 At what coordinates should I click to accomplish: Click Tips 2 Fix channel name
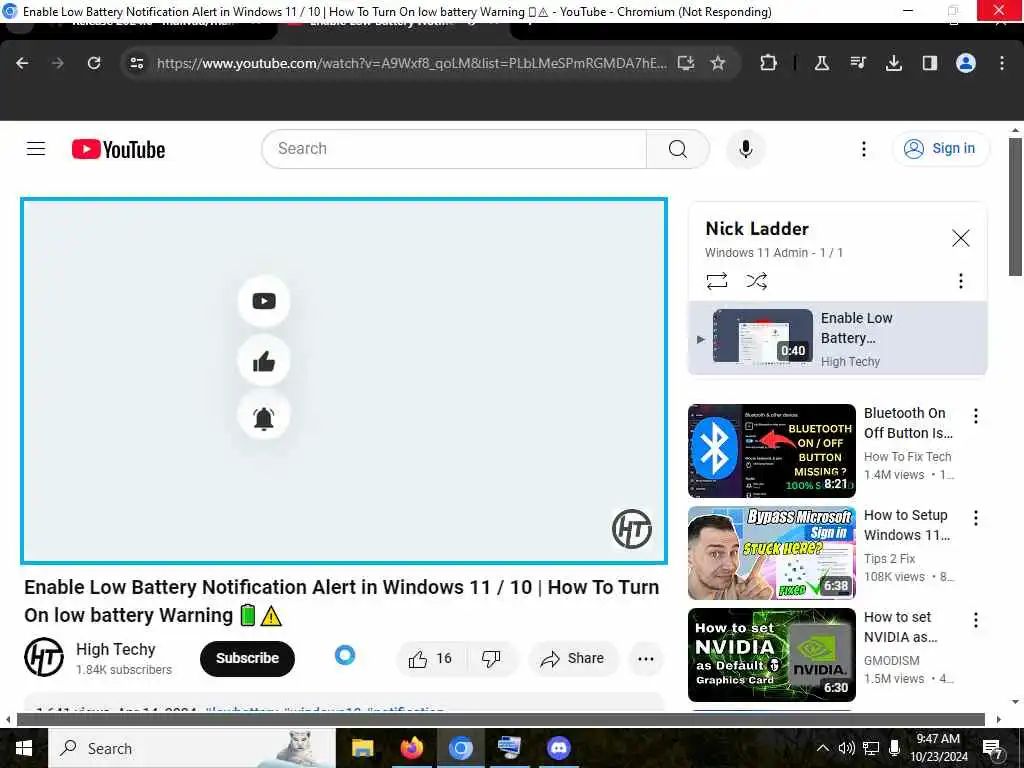click(x=889, y=558)
